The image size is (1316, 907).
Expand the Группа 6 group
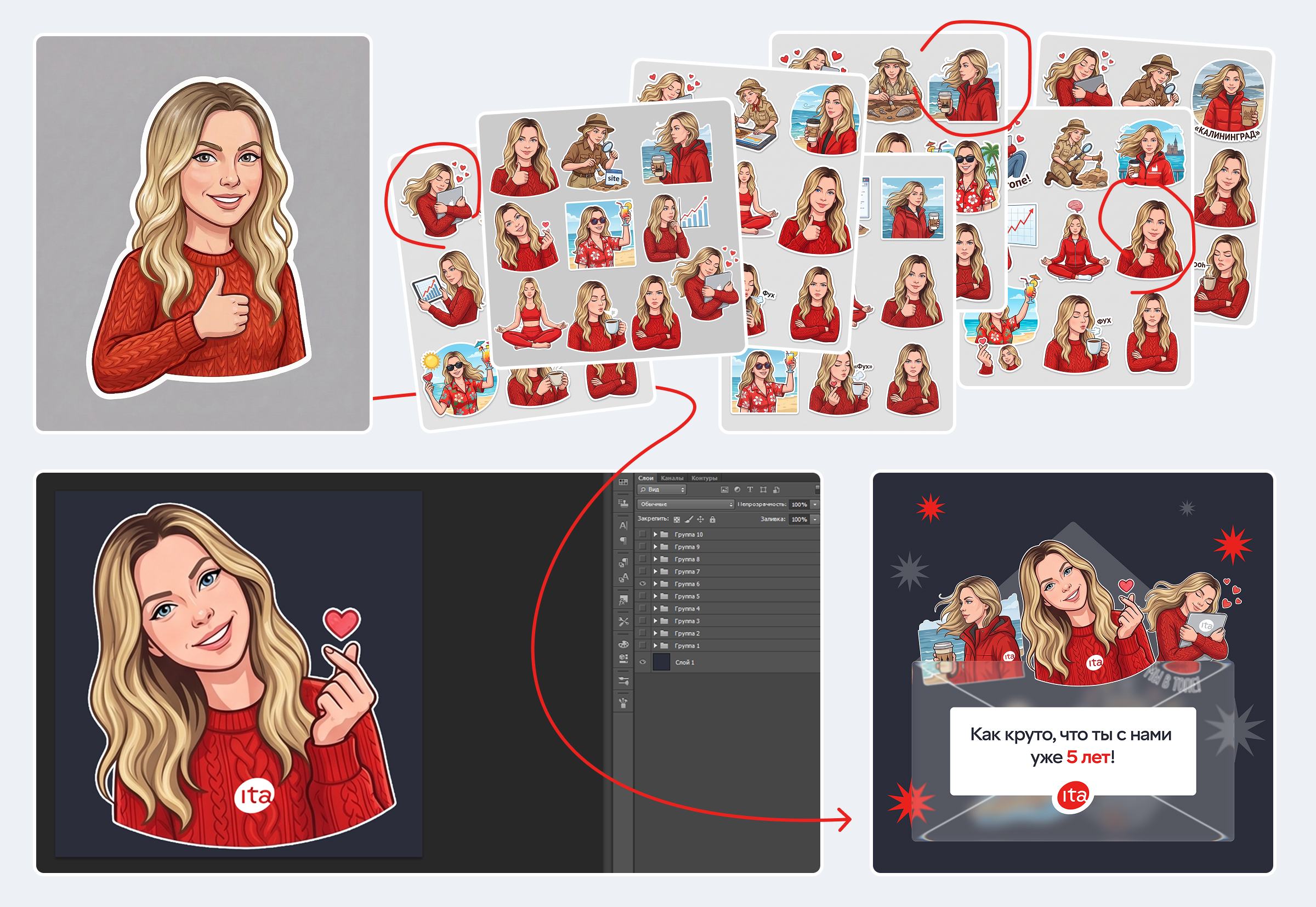pyautogui.click(x=655, y=583)
